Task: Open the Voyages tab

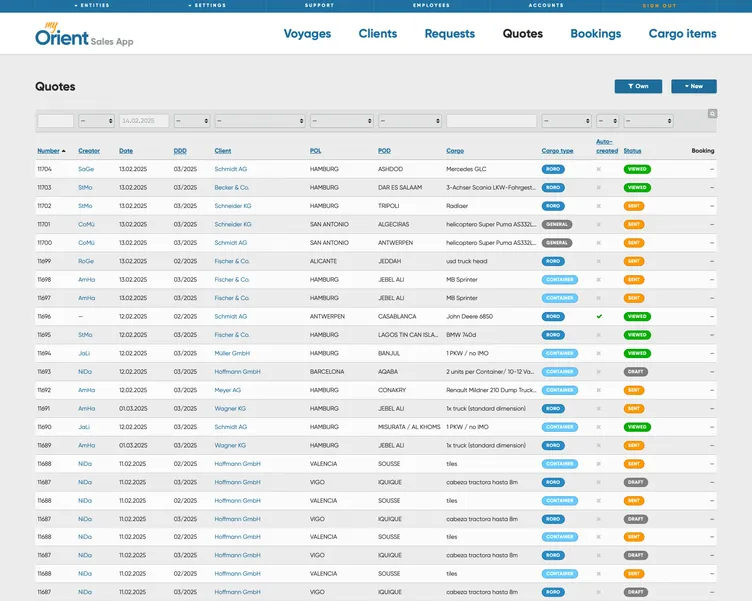Action: click(307, 34)
